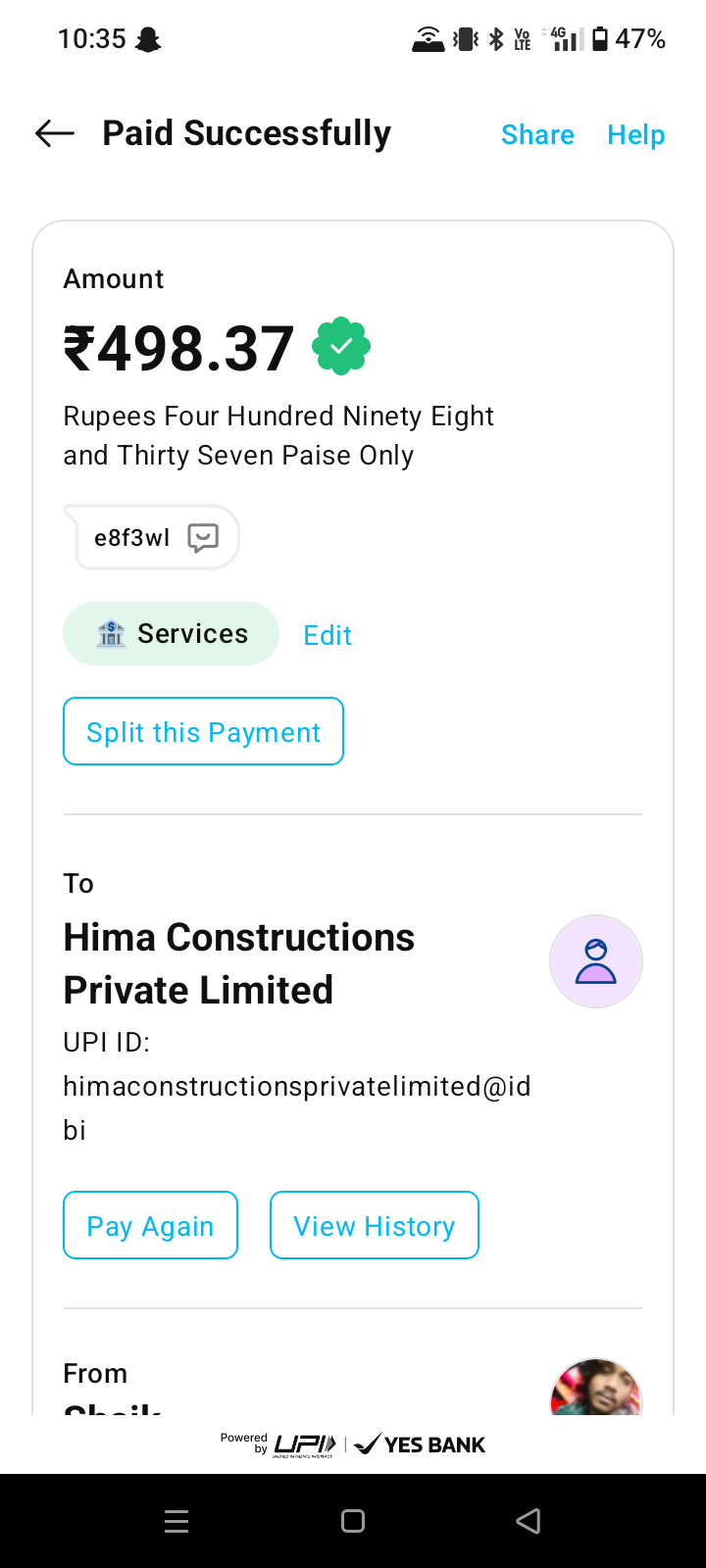Tap the back arrow icon
Viewport: 706px width, 1568px height.
[55, 133]
